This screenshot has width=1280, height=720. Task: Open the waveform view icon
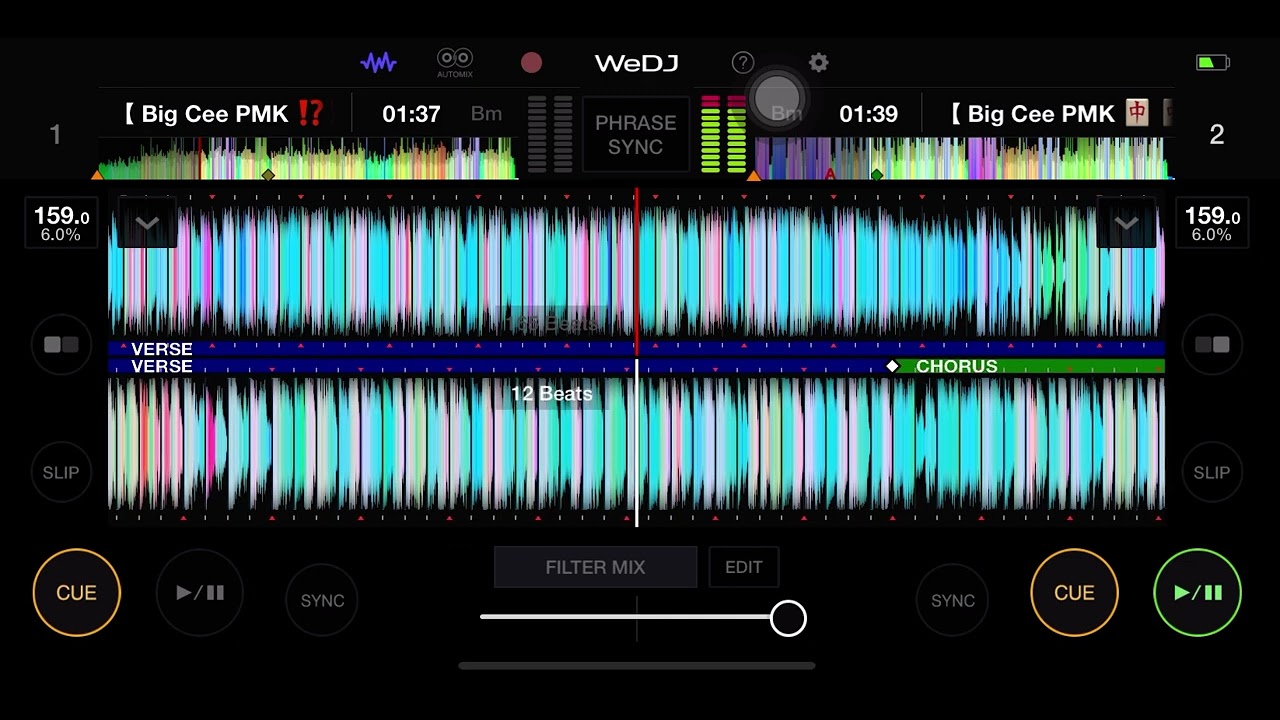pos(379,63)
